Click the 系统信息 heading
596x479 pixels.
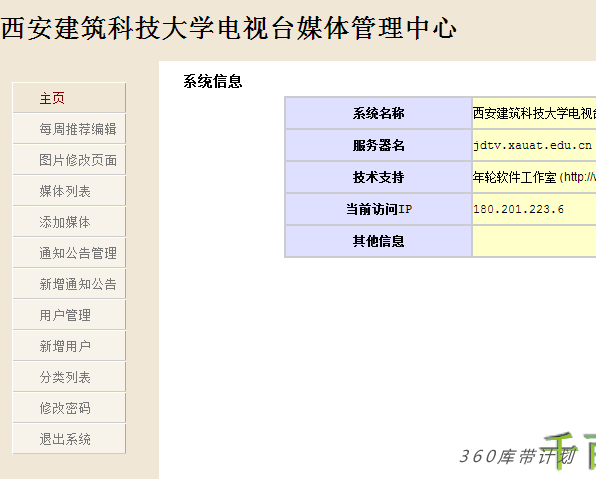point(213,81)
